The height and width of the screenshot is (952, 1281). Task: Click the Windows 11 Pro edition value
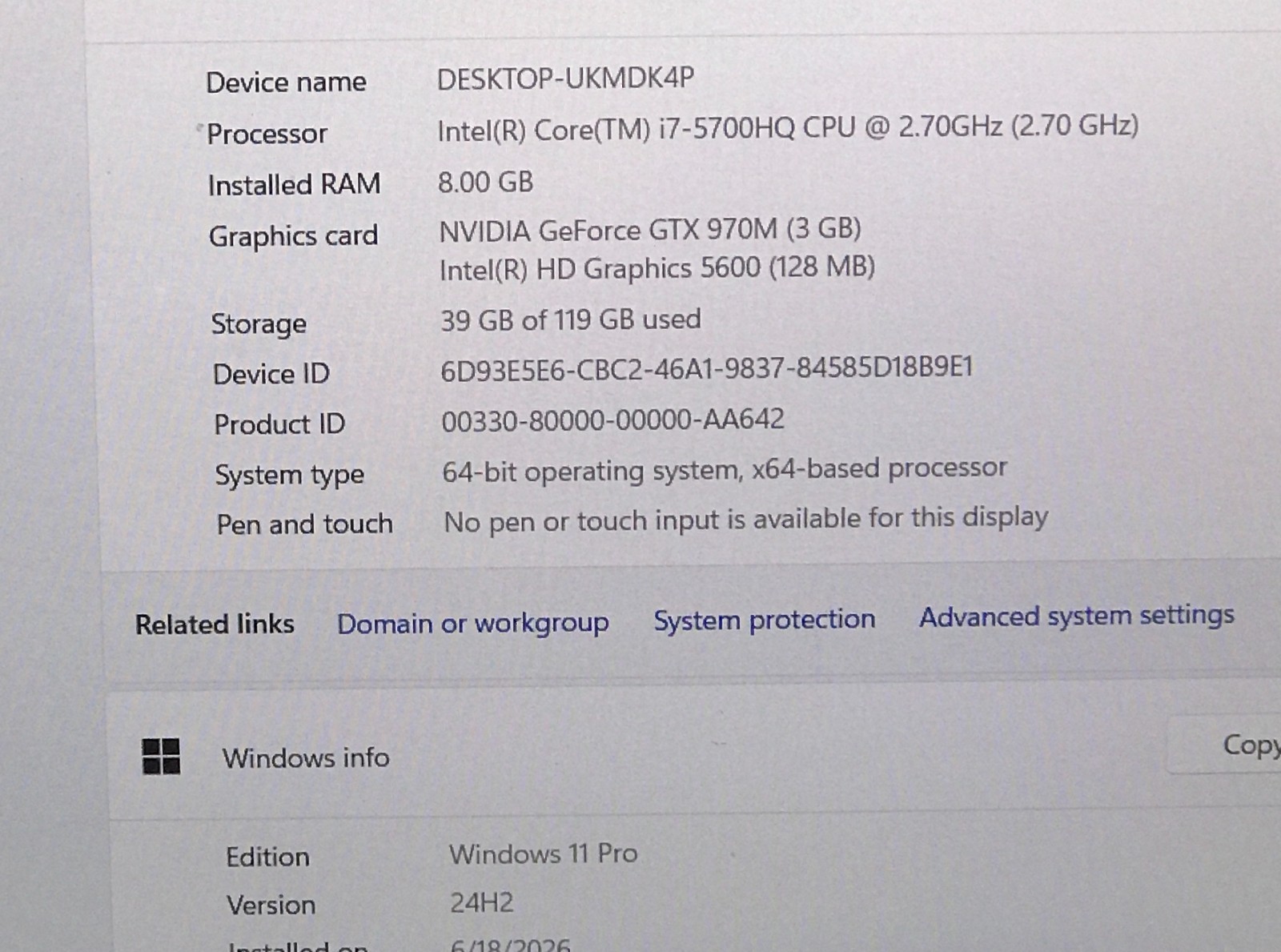(543, 854)
